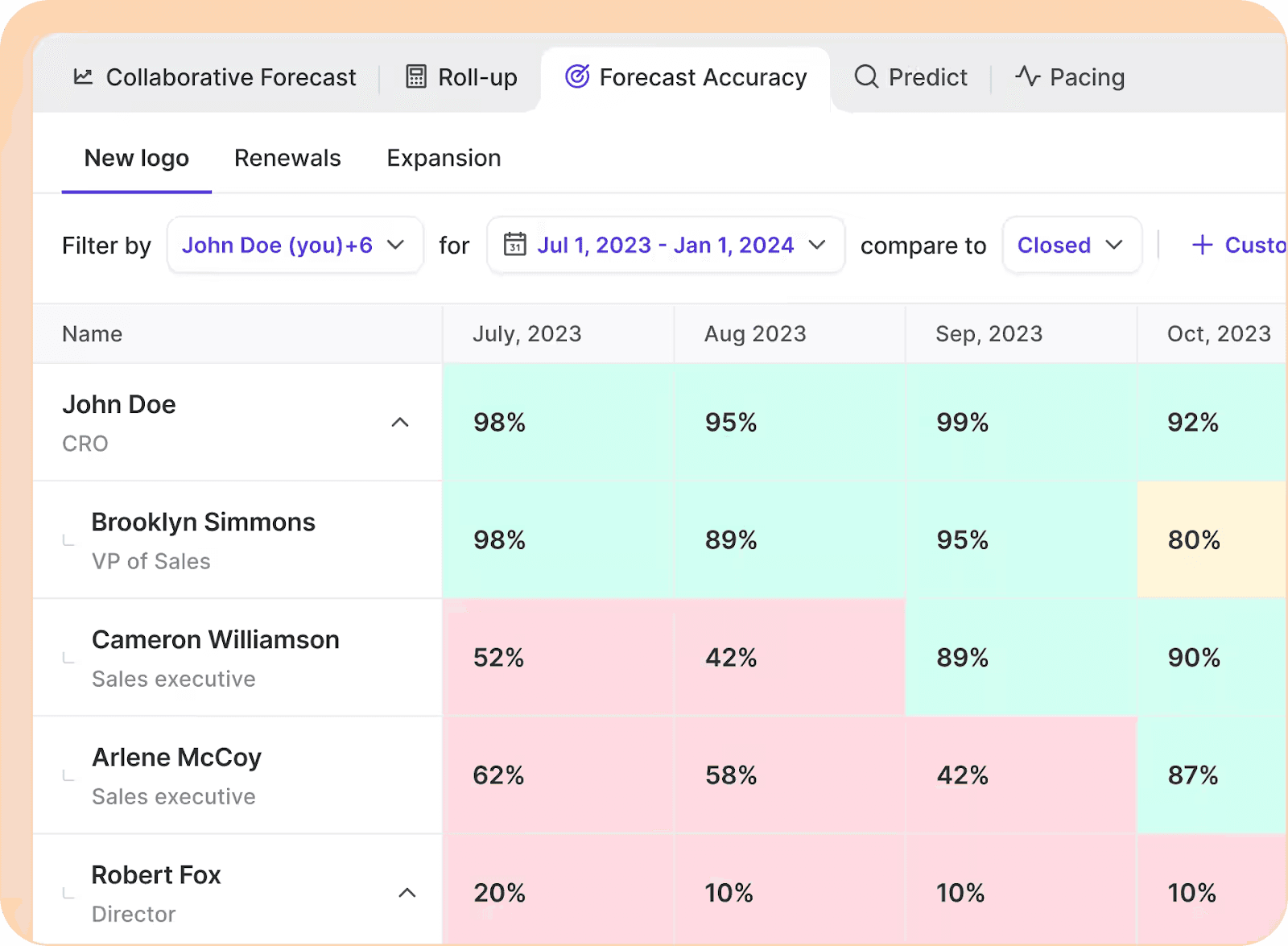This screenshot has width=1288, height=946.
Task: Open the John Doe (you)+6 filter dropdown
Action: tap(295, 245)
